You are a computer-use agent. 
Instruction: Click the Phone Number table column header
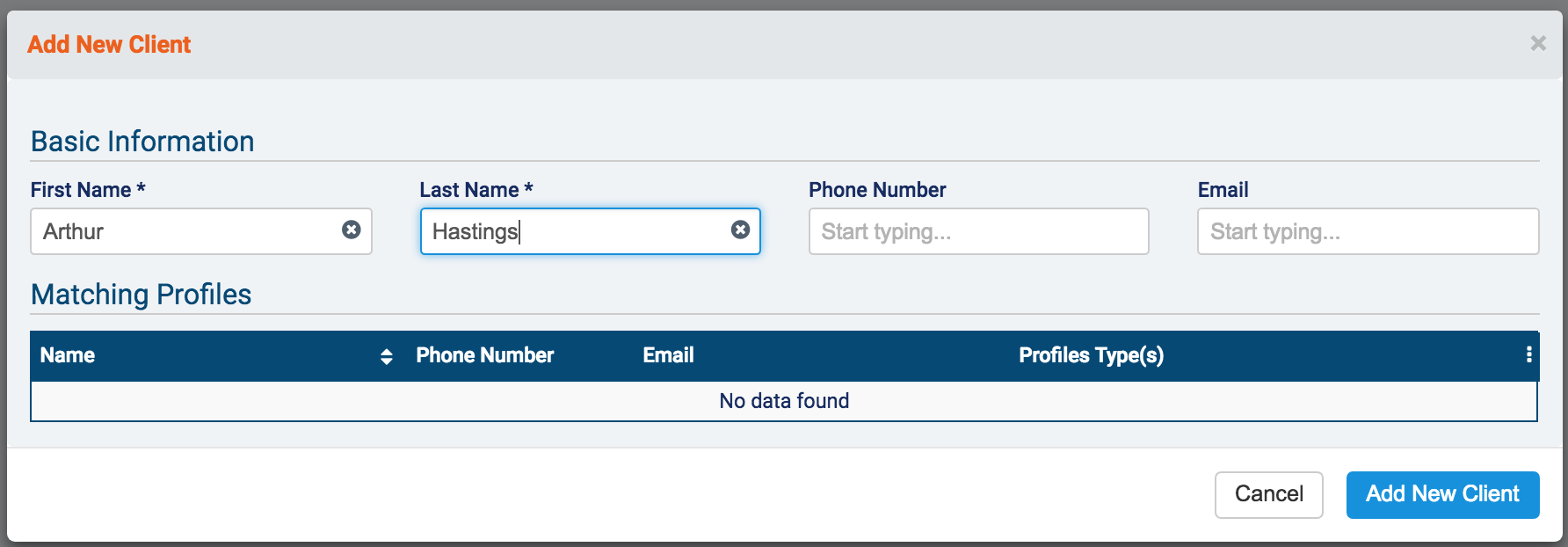(484, 355)
